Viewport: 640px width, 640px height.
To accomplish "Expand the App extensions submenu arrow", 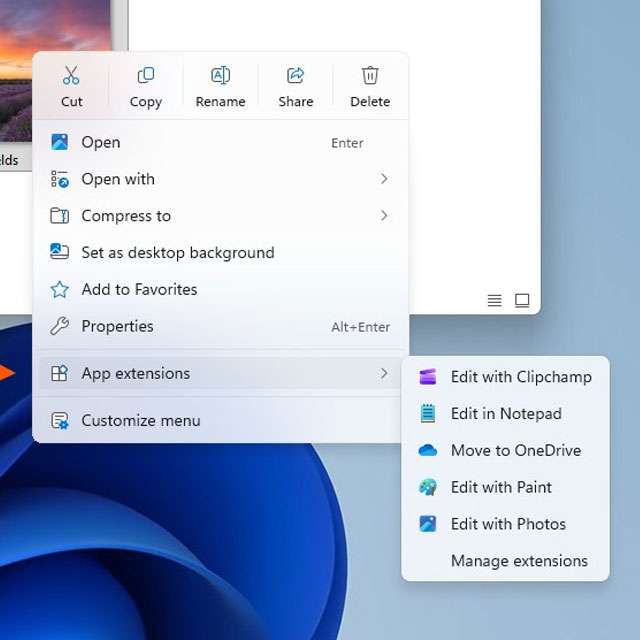I will [x=384, y=373].
